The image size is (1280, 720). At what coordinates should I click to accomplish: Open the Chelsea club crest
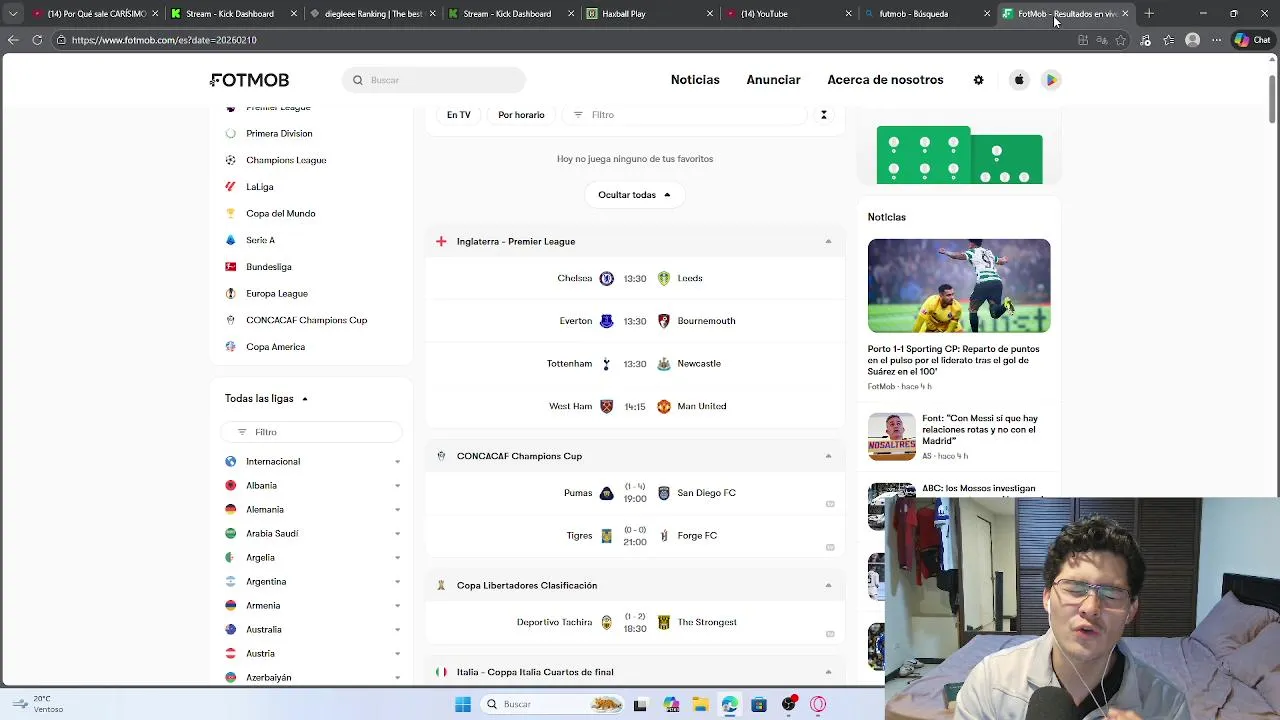[606, 278]
